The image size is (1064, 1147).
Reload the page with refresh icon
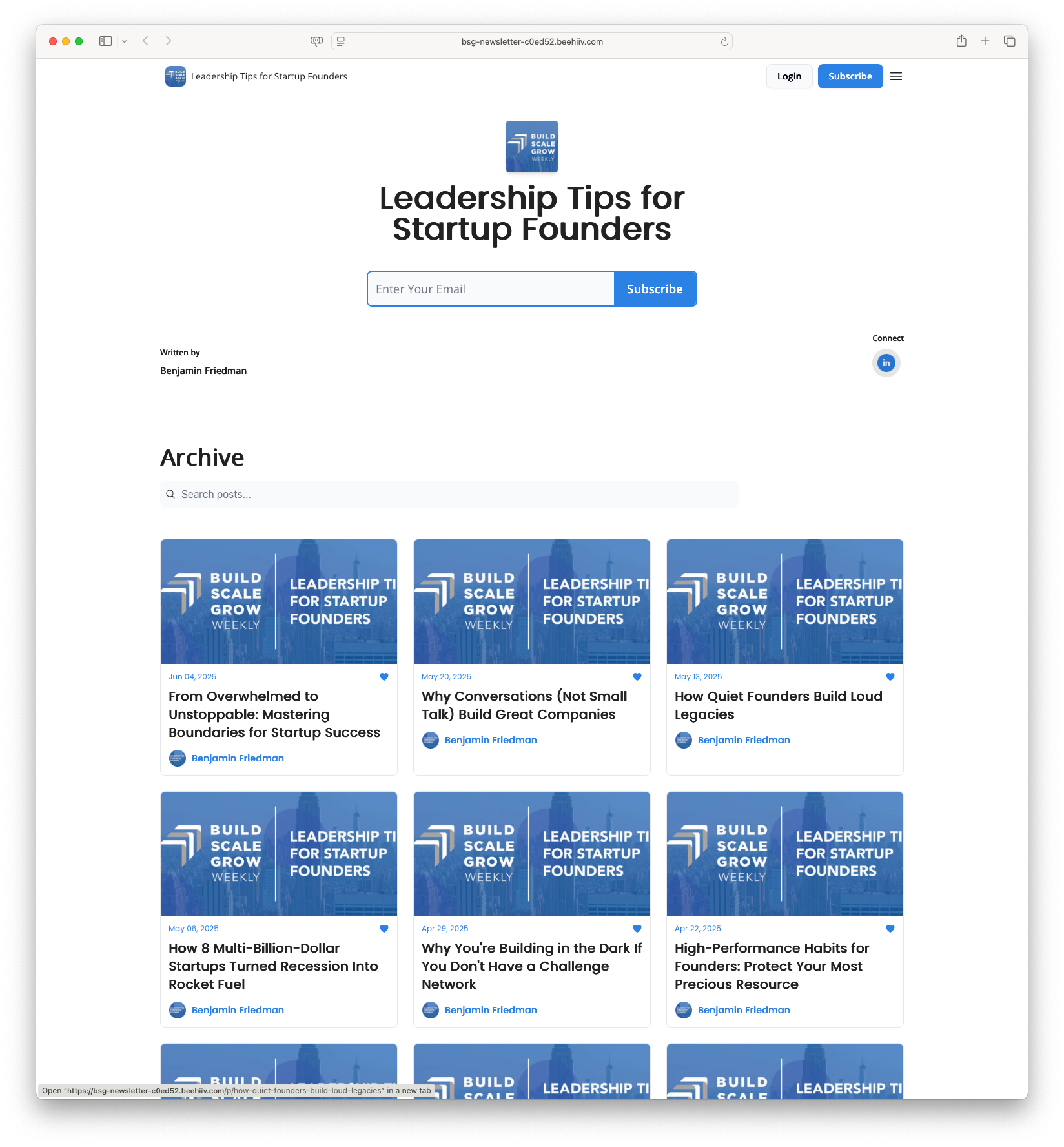pos(724,42)
